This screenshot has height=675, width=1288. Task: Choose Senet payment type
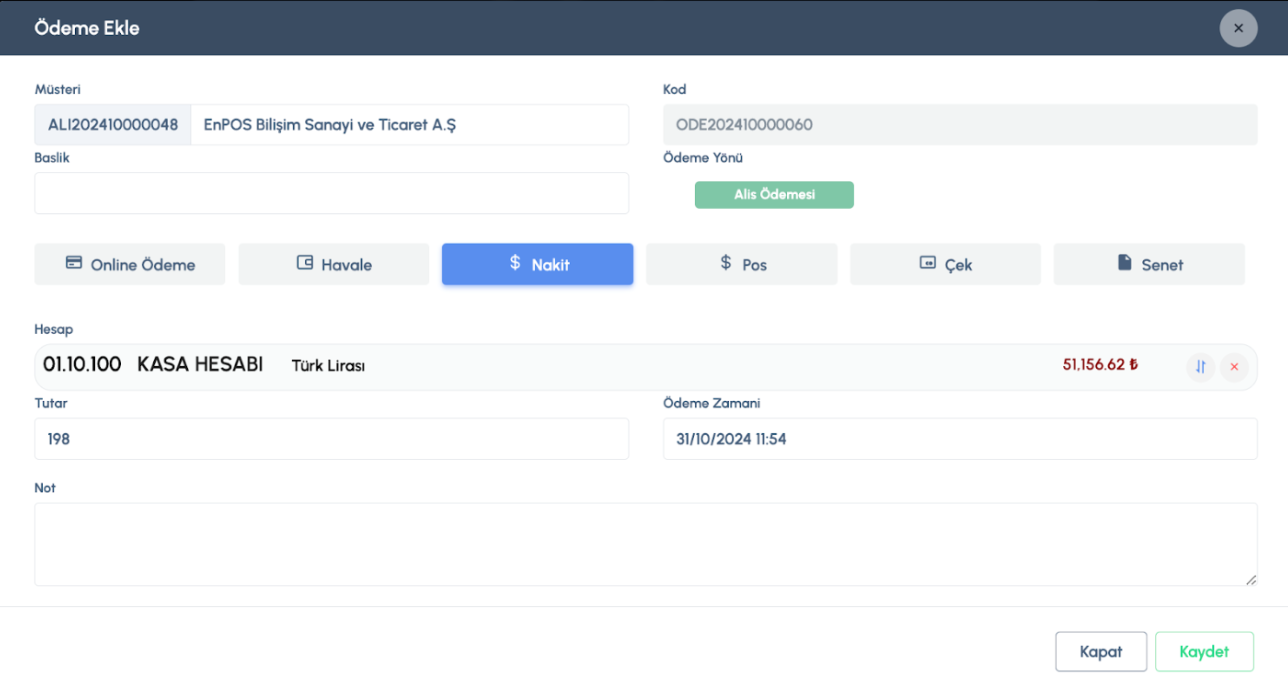(1149, 265)
